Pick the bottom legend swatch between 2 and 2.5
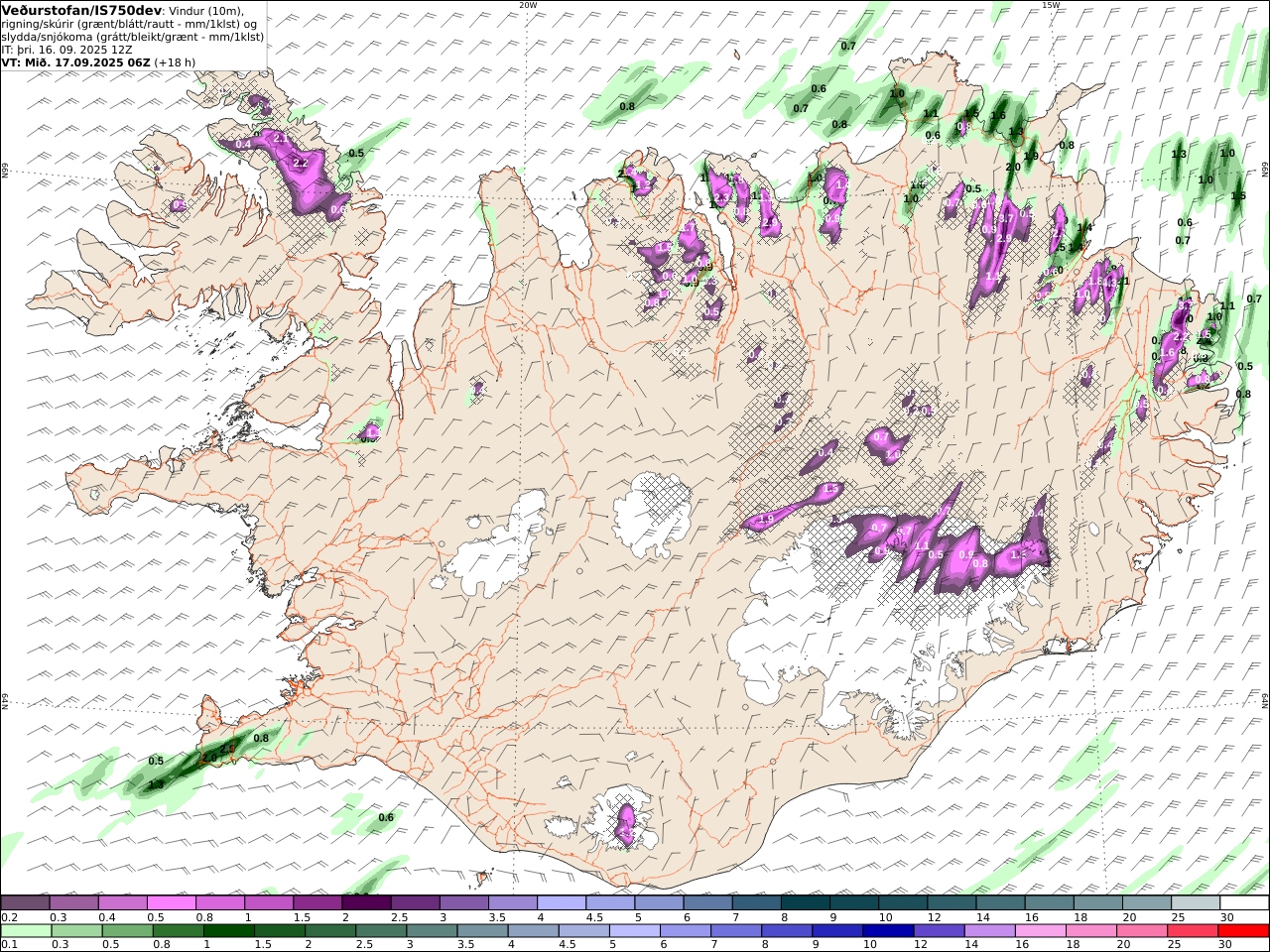The width and height of the screenshot is (1270, 952). (329, 931)
